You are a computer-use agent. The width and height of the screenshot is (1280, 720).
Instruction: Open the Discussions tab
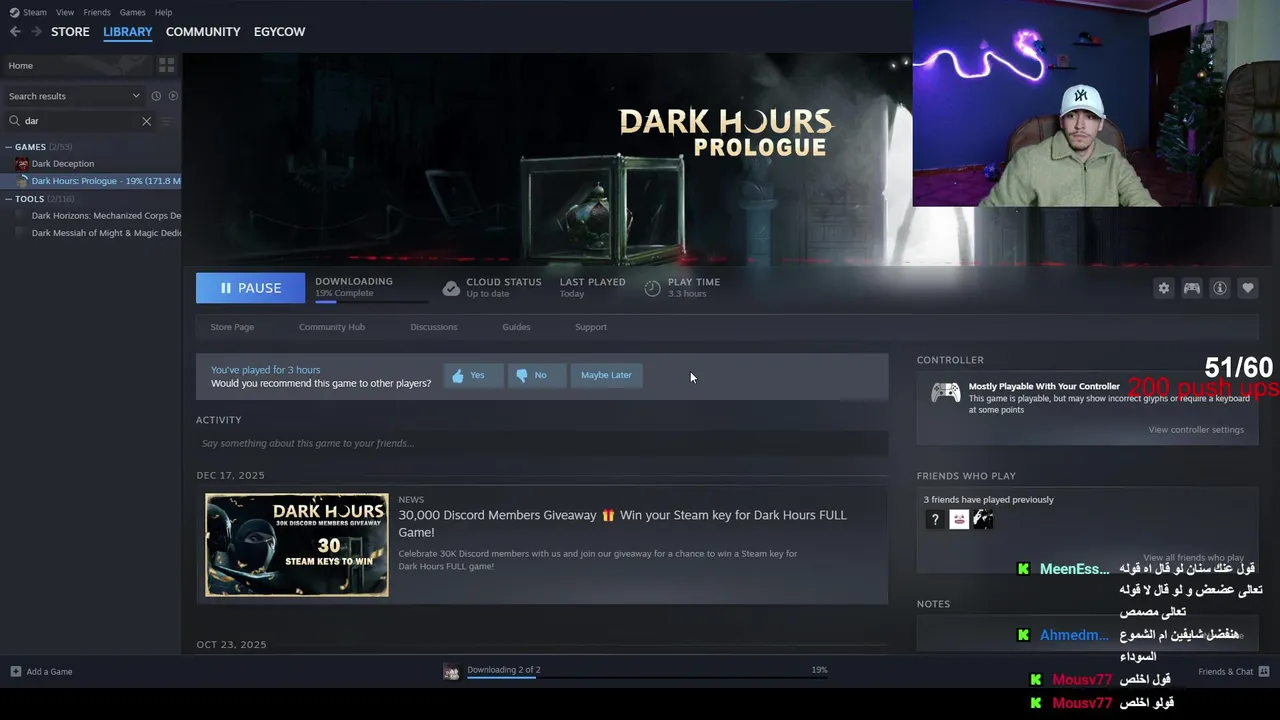(x=434, y=327)
